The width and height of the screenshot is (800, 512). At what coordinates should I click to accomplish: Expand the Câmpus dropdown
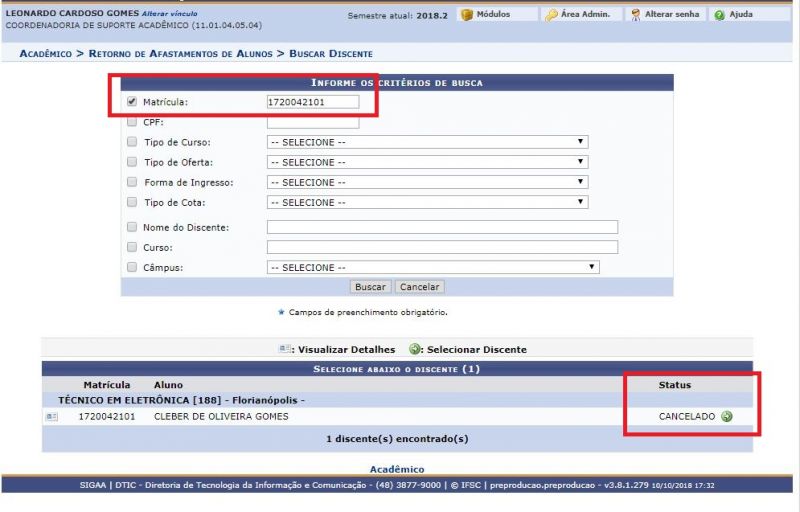tap(432, 267)
